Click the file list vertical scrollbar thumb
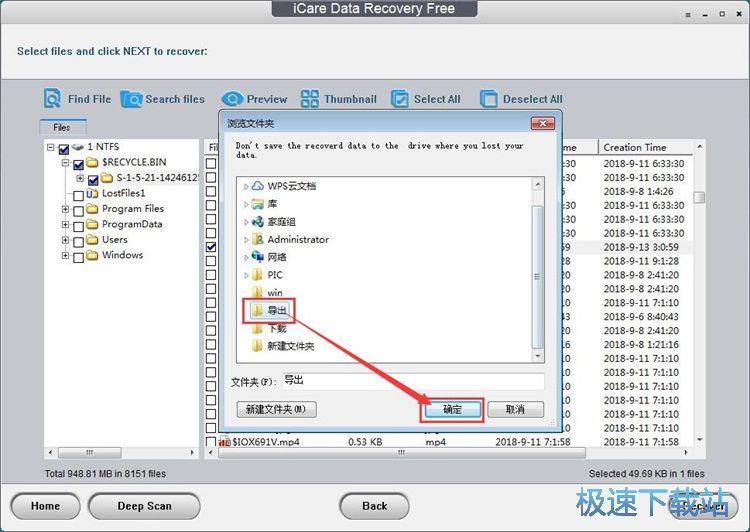 tap(699, 198)
